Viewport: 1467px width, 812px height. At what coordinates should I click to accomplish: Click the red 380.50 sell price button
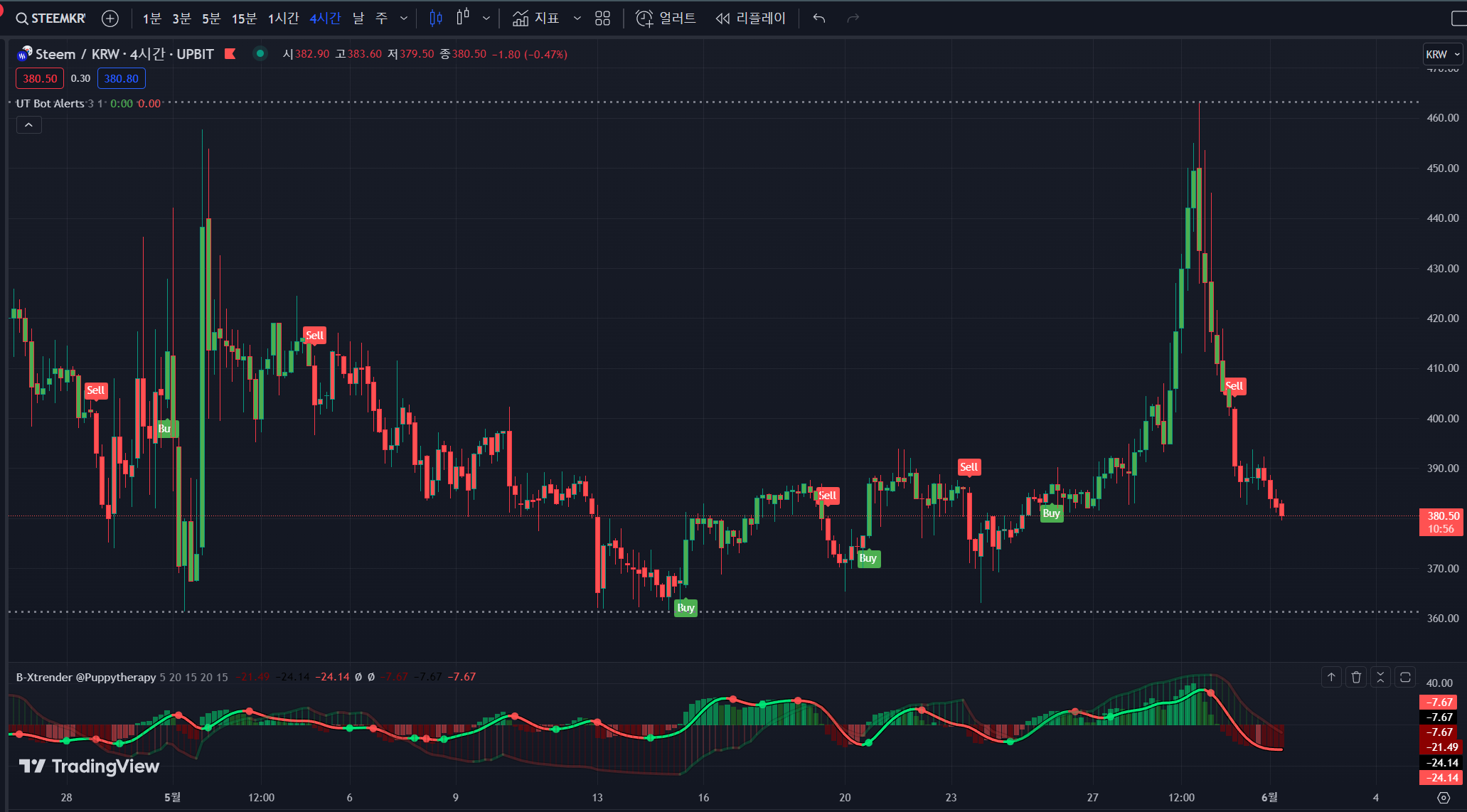(x=40, y=78)
